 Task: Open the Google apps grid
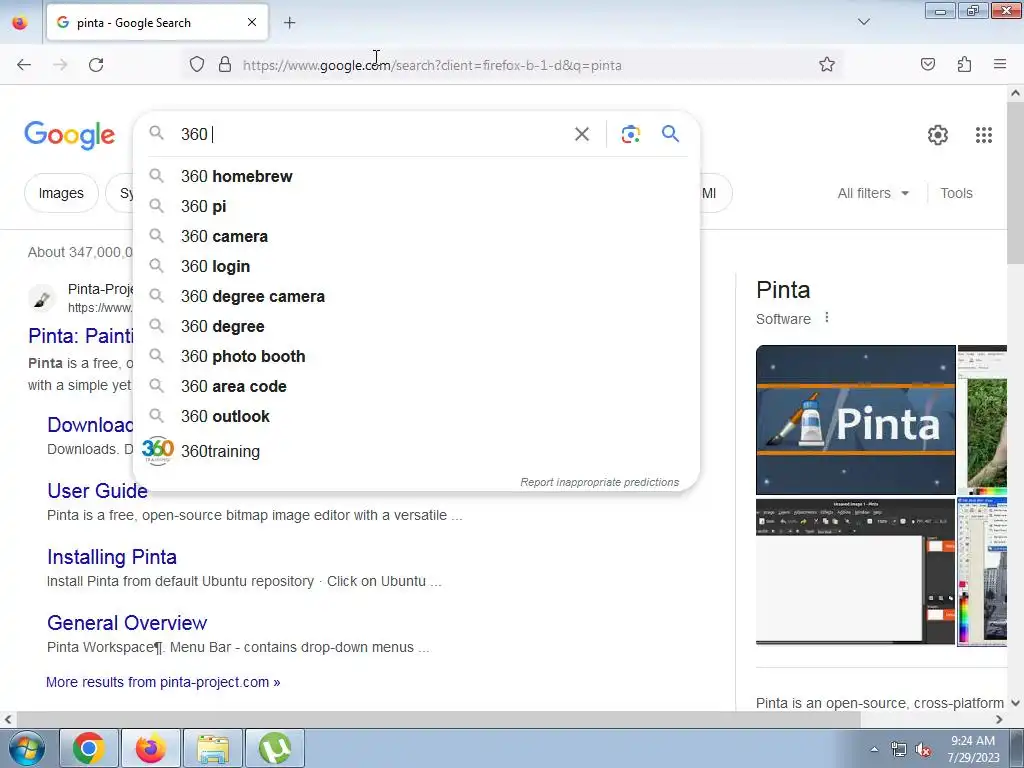pyautogui.click(x=984, y=135)
